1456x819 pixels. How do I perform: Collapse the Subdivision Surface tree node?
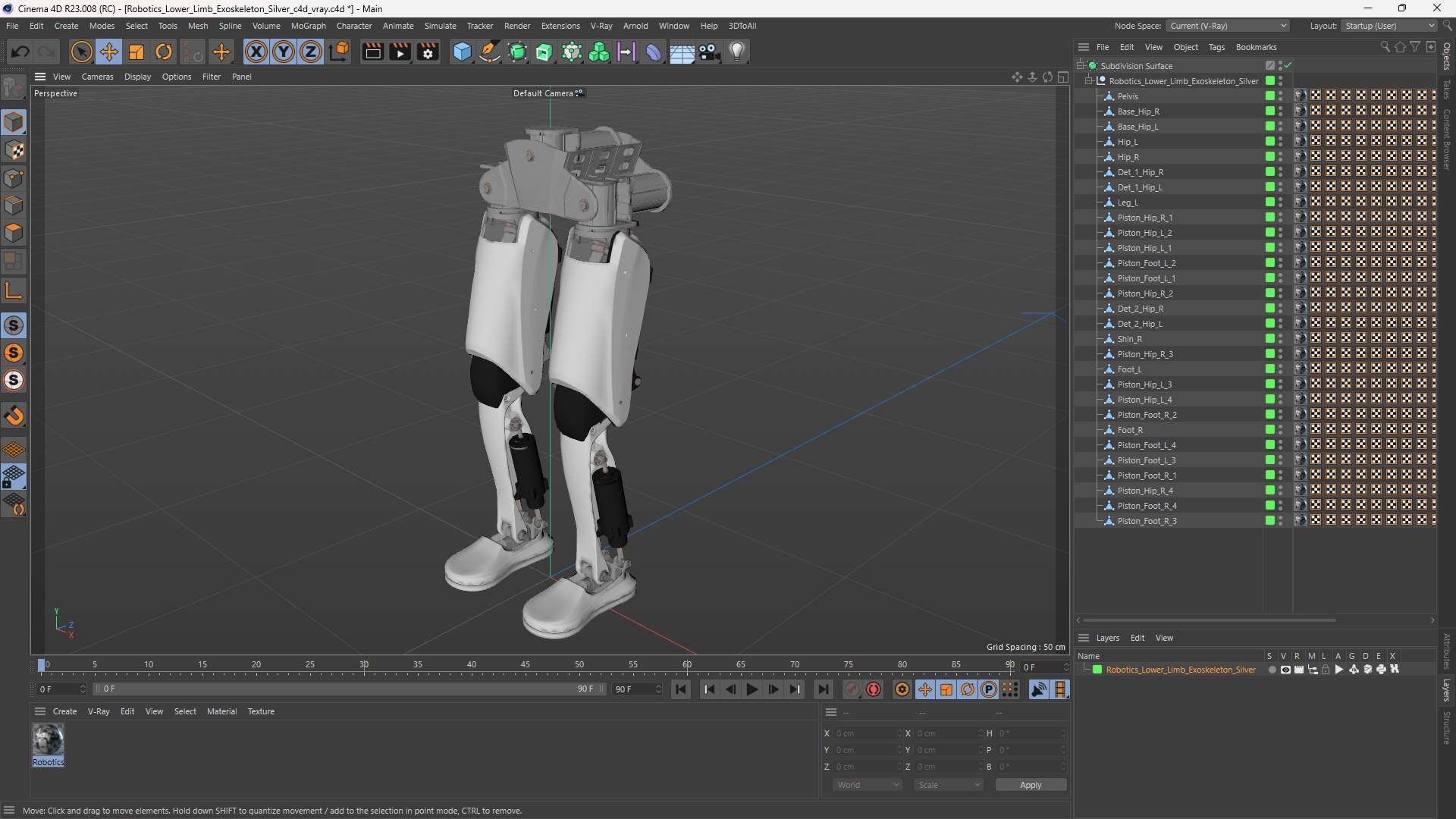coord(1081,66)
